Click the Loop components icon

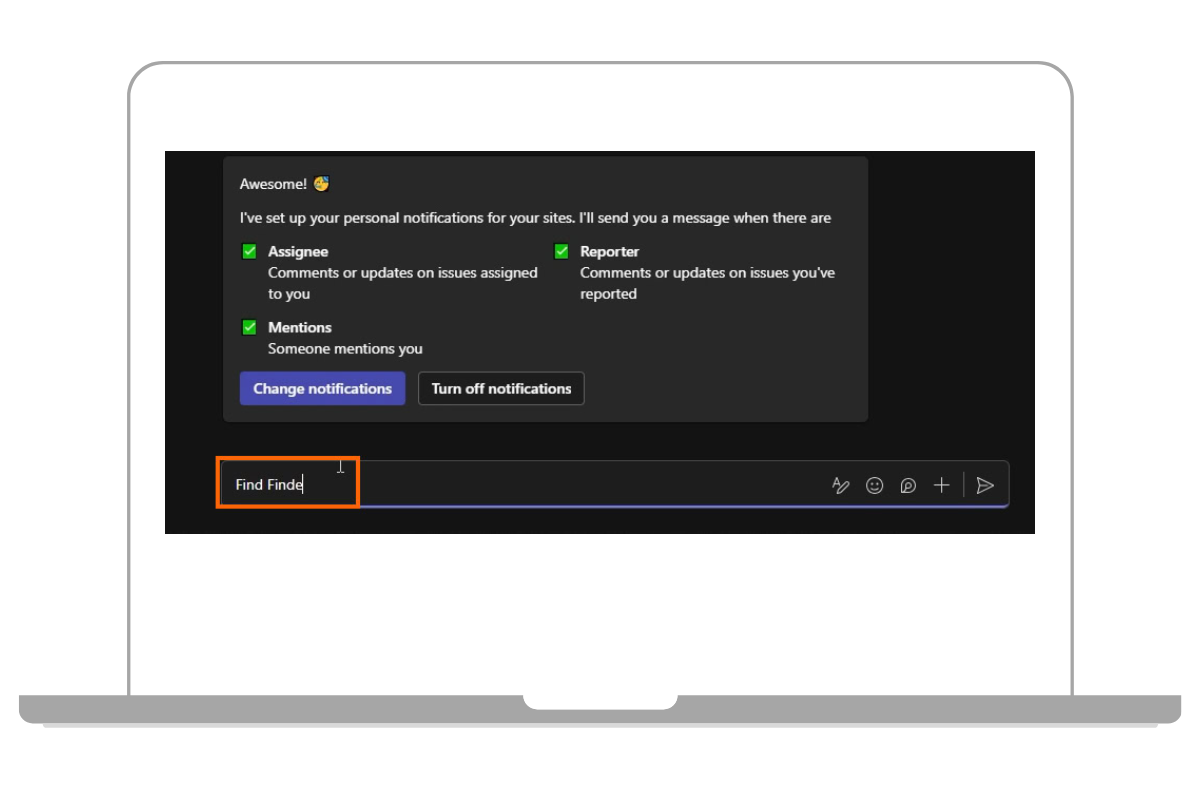908,486
